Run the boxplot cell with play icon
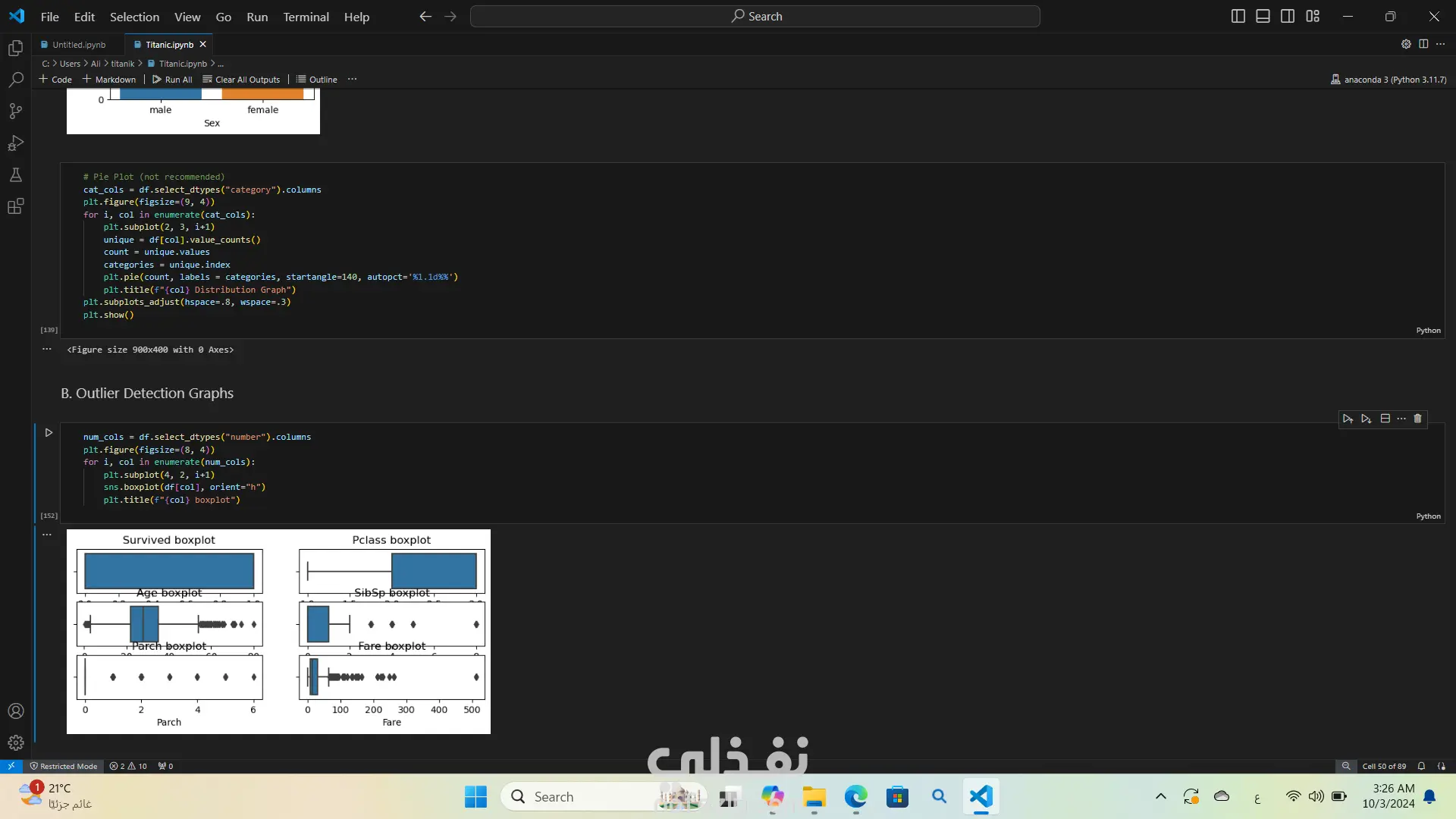Screen dimensions: 1456x819 tap(49, 433)
